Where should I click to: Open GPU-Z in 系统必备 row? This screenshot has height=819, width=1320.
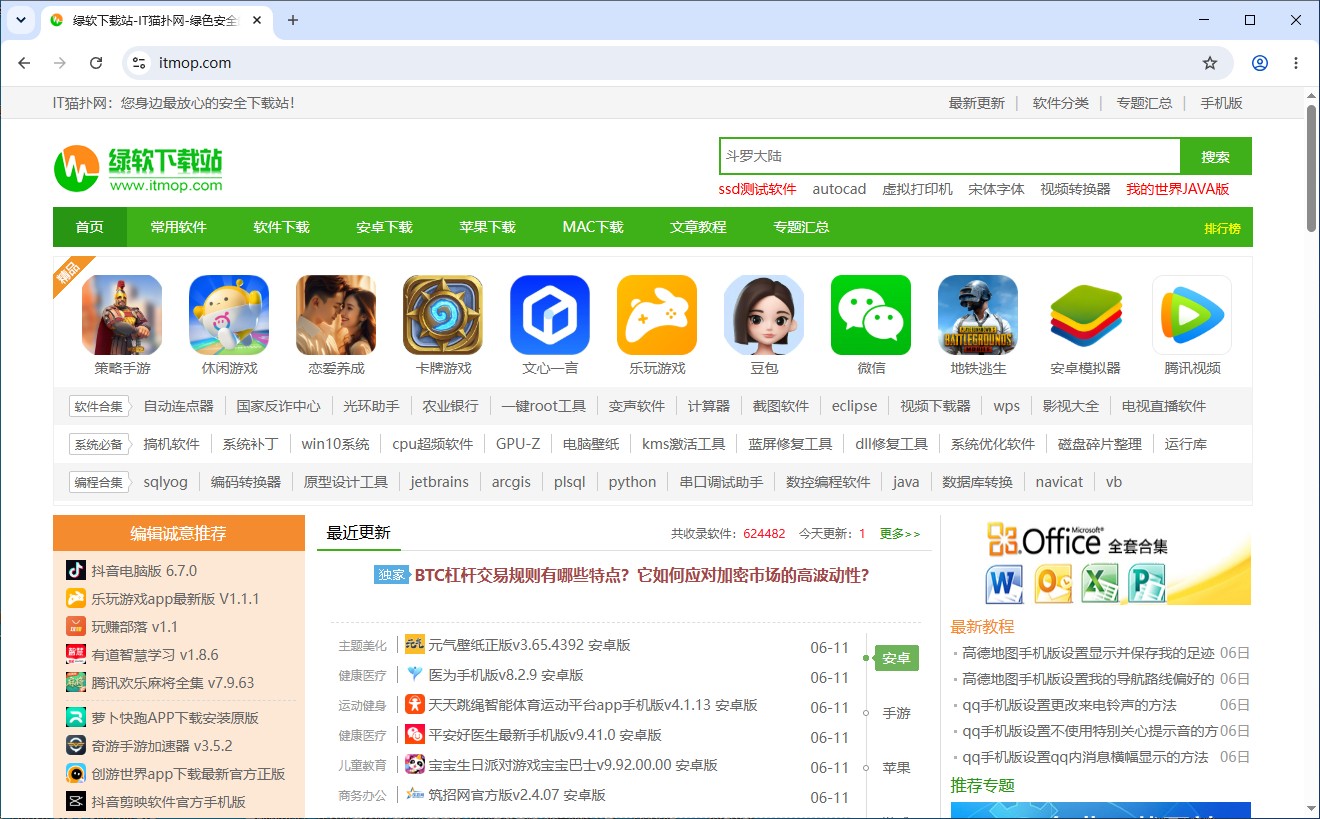tap(518, 444)
